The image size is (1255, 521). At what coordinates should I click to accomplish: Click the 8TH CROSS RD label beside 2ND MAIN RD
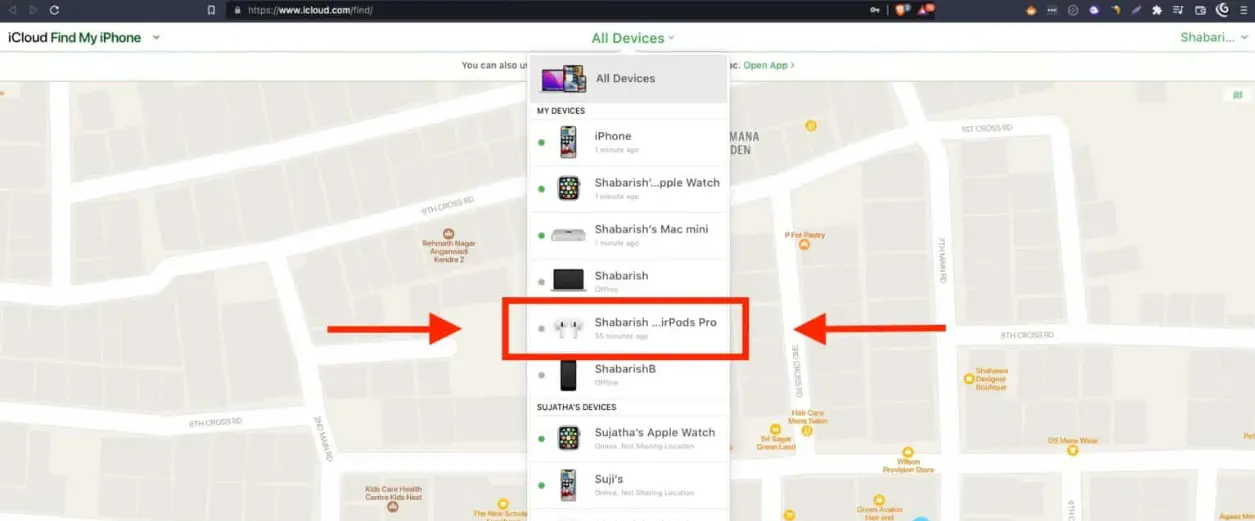(x=215, y=423)
